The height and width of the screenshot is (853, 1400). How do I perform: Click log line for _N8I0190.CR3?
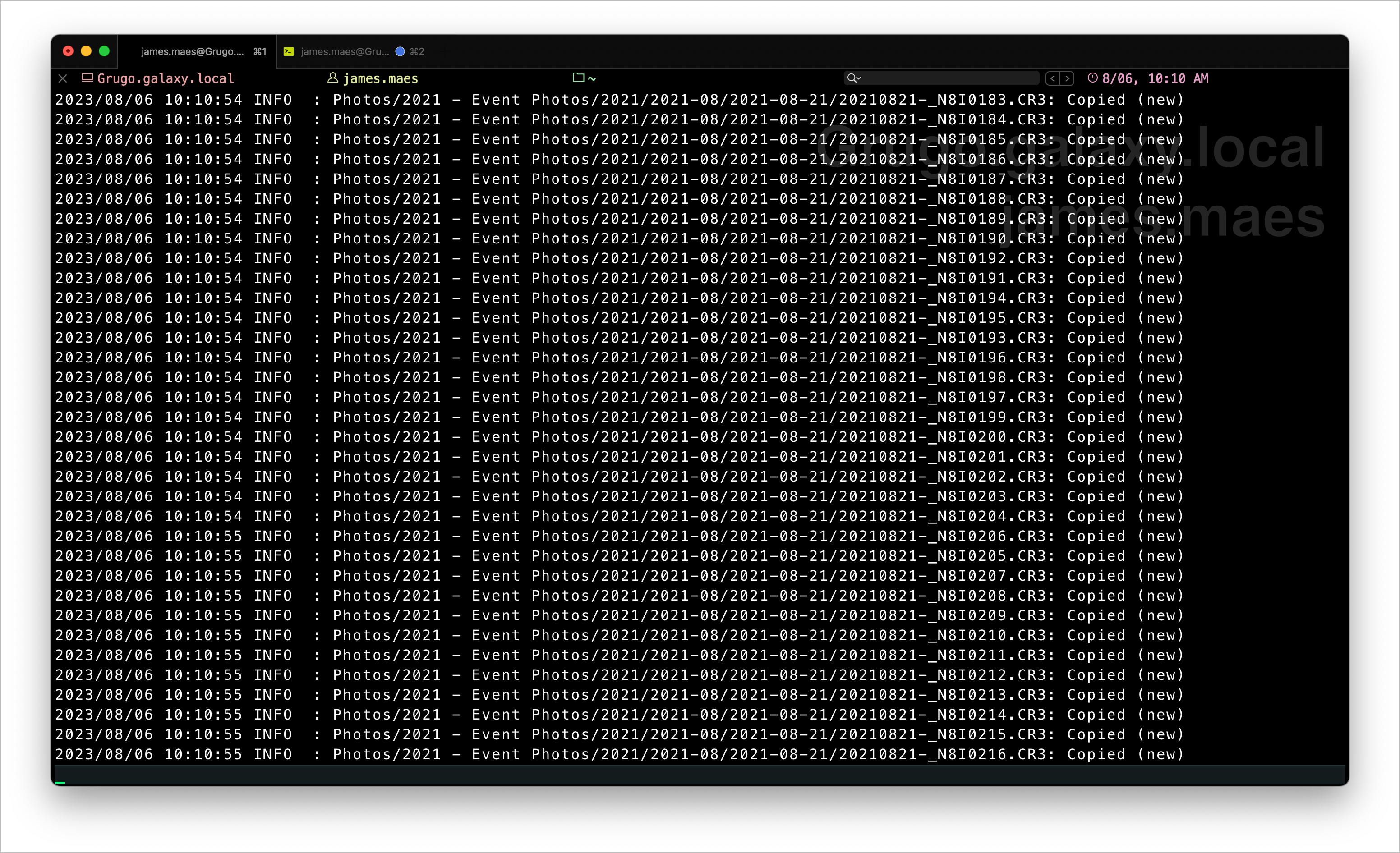pyautogui.click(x=619, y=239)
